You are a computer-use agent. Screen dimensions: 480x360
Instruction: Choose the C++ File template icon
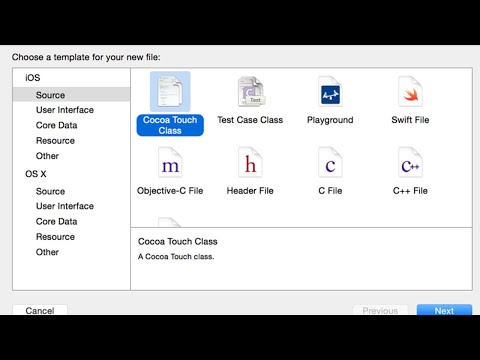click(x=410, y=162)
